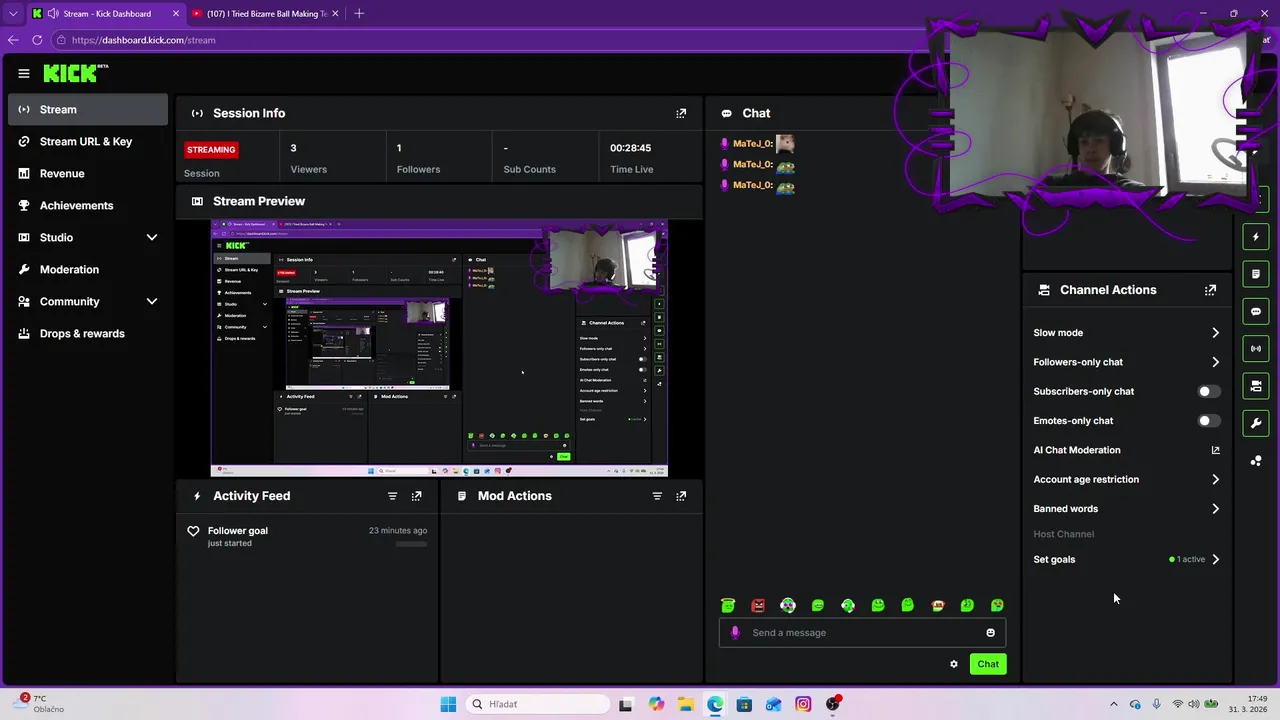
Task: Click the three-dots cluster icon in right sidebar
Action: pyautogui.click(x=1256, y=461)
